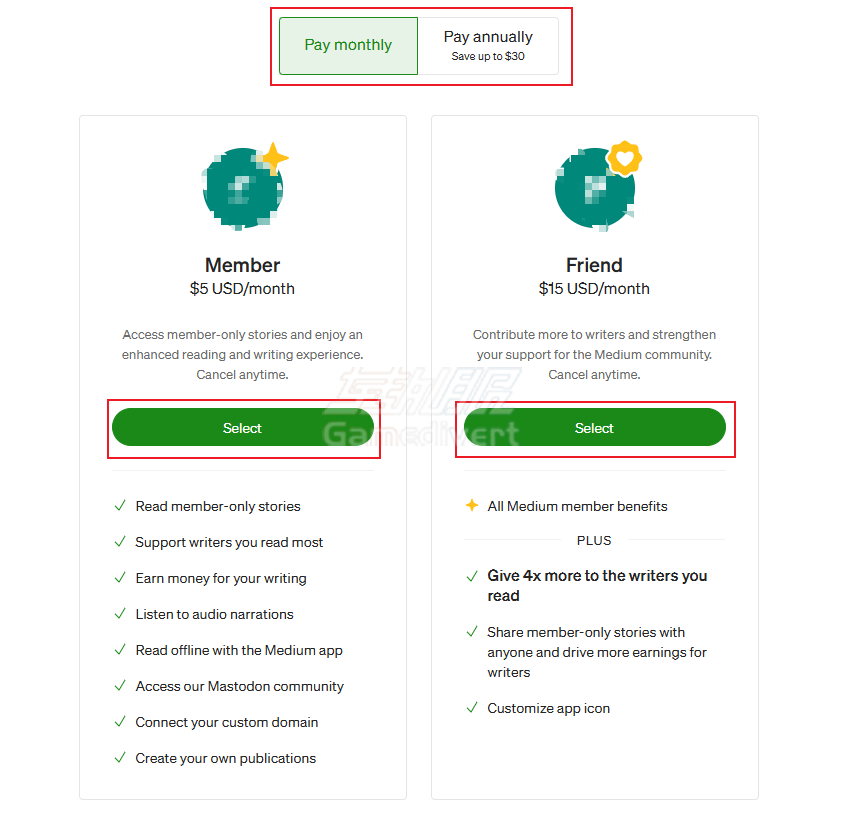Click the checkmark beside Customize app icon
Image resolution: width=844 pixels, height=813 pixels.
[x=471, y=708]
